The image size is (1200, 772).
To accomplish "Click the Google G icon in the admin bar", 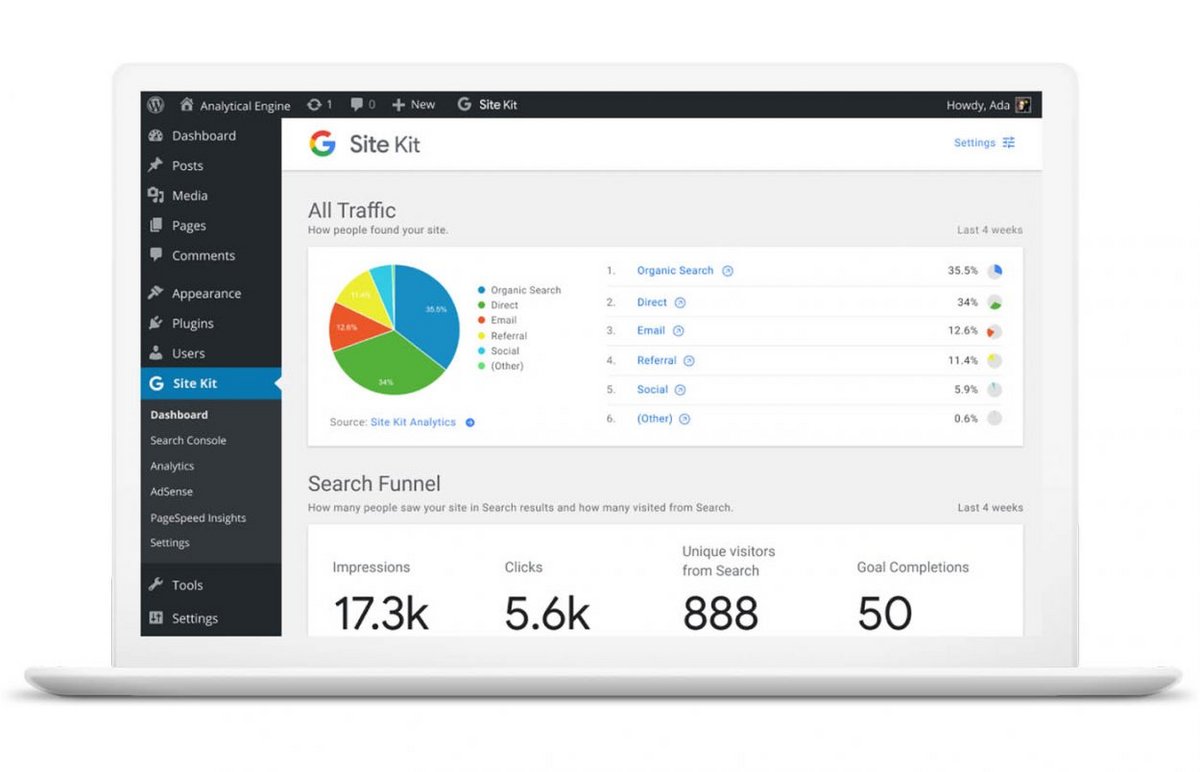I will click(x=464, y=105).
